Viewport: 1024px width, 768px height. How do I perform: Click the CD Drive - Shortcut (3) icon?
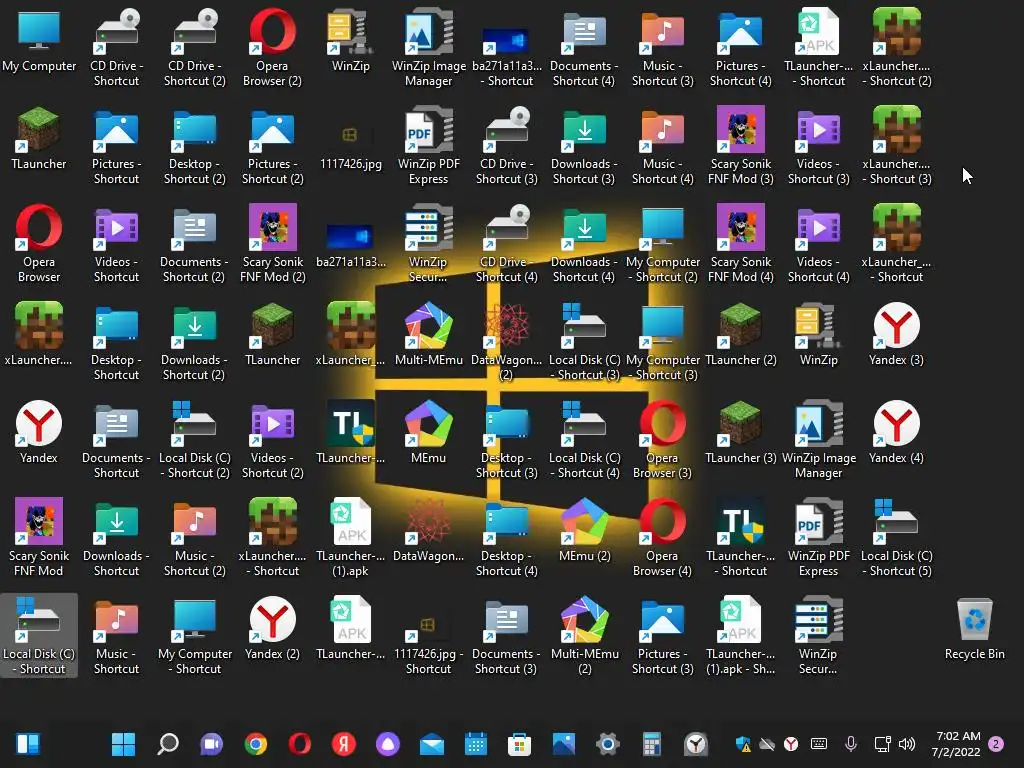coord(507,146)
